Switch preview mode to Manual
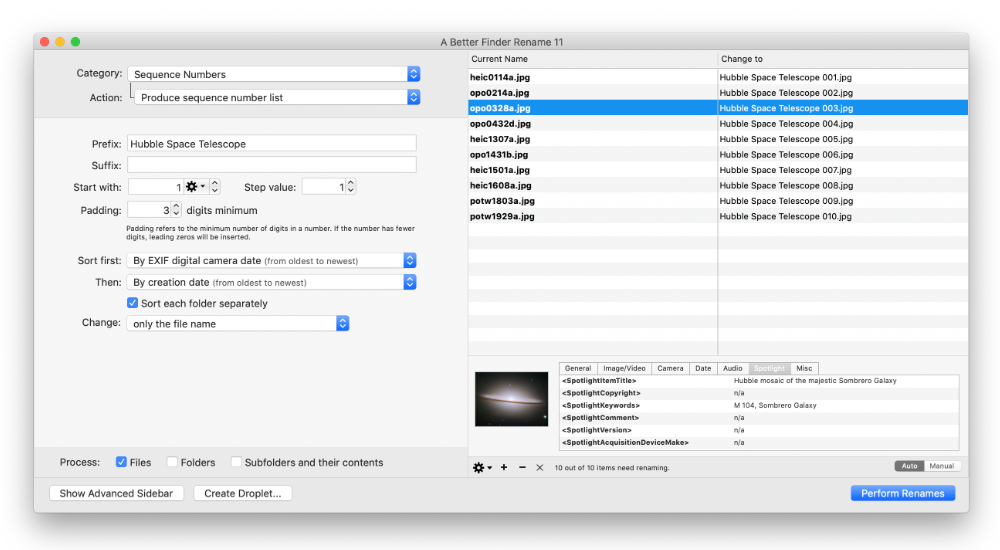The height and width of the screenshot is (550, 1000). click(942, 466)
